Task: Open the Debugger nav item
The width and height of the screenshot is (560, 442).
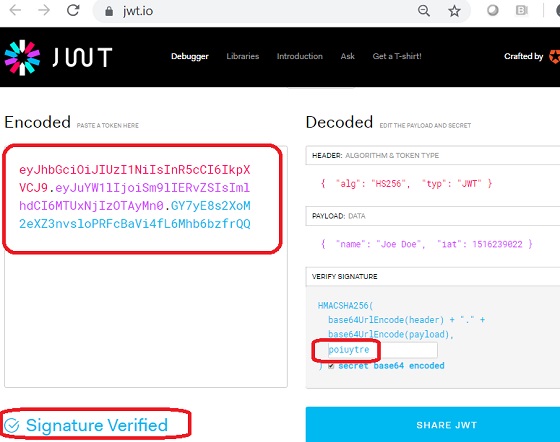Action: (190, 56)
